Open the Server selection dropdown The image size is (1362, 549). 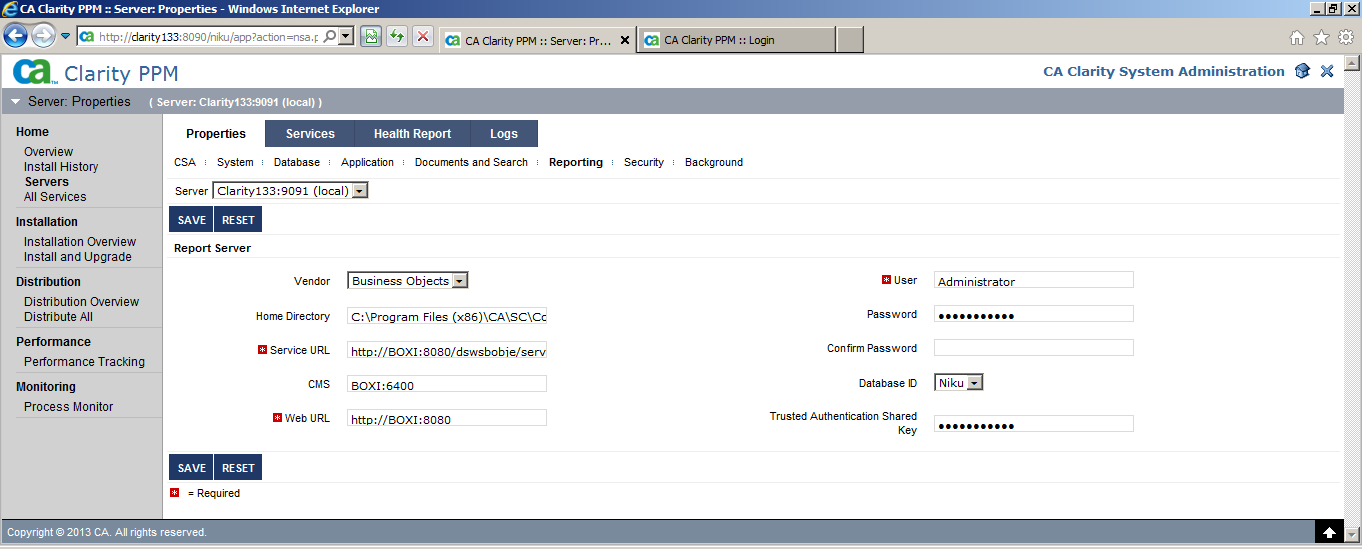pyautogui.click(x=290, y=190)
